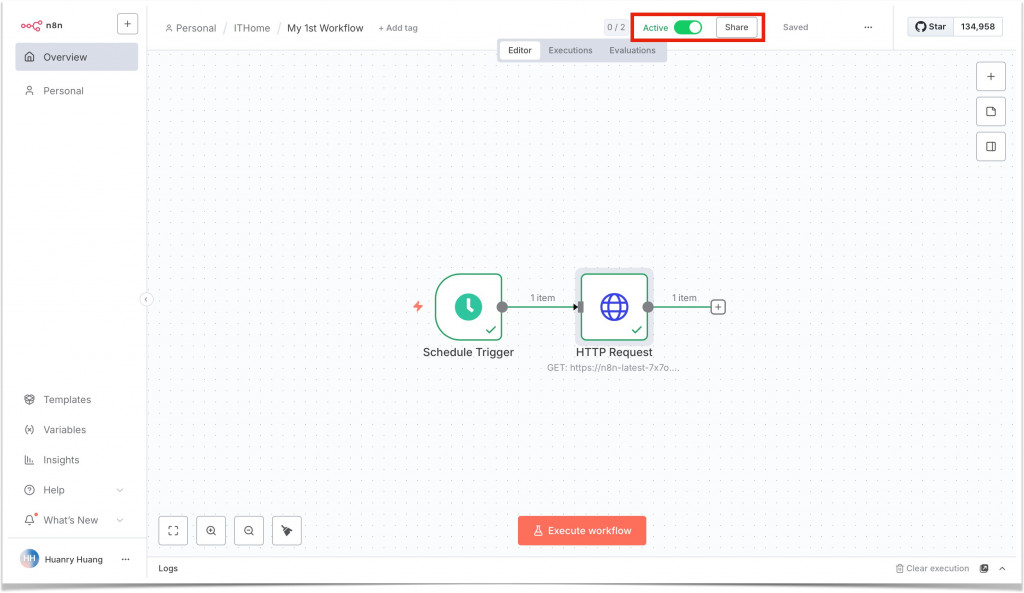Click the Personal breadcrumb link
This screenshot has height=593, width=1024.
coord(191,28)
